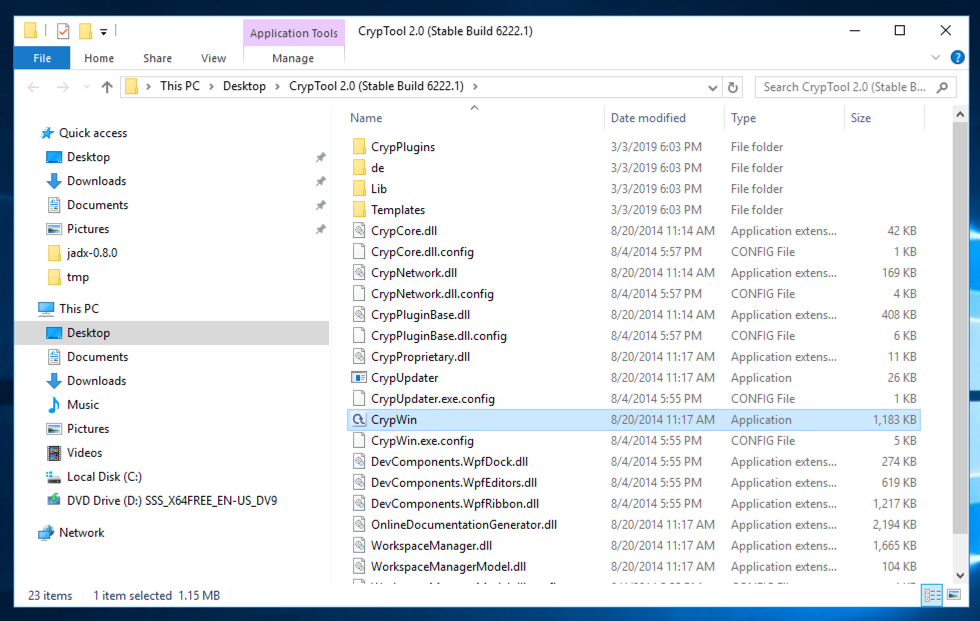
Task: Click the CrypCore.dll file icon
Action: point(359,231)
